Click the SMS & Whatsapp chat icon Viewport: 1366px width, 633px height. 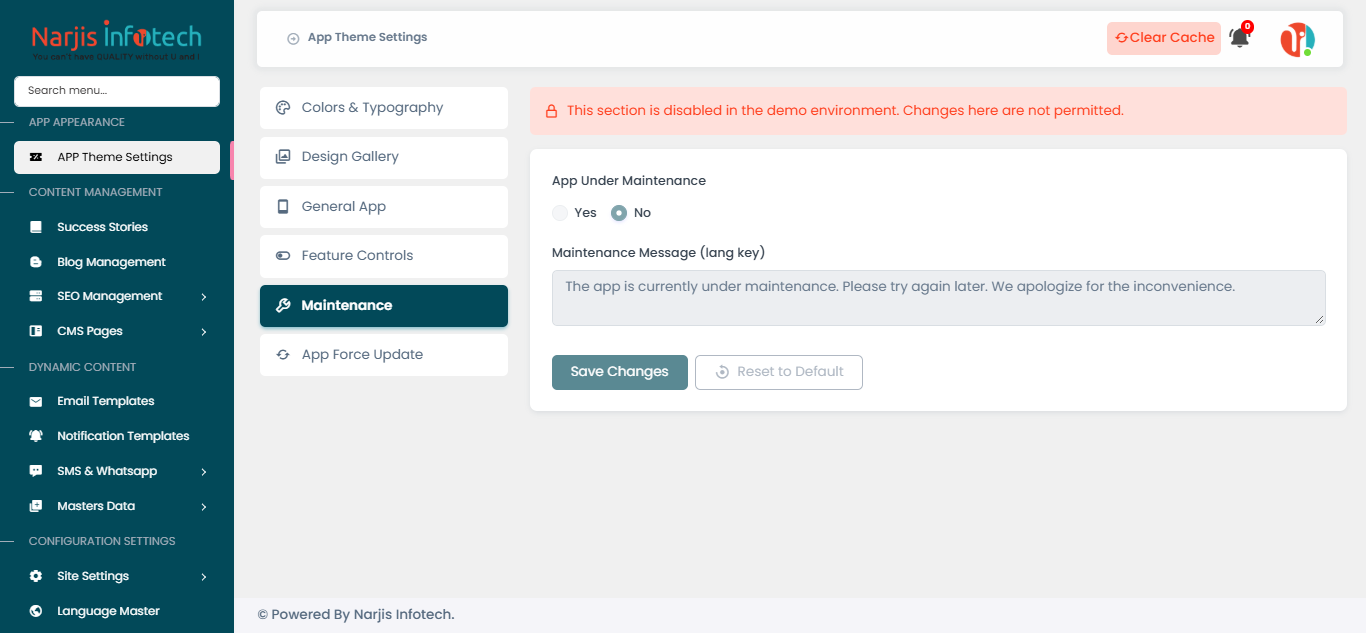[x=36, y=471]
